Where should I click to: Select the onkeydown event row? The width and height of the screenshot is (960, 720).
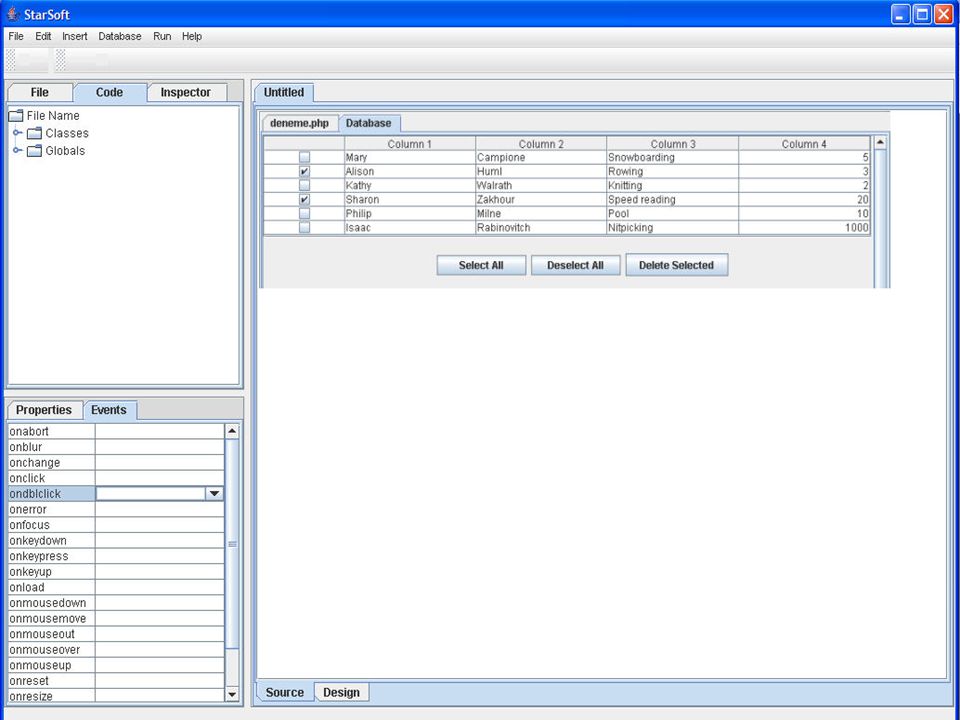point(116,541)
